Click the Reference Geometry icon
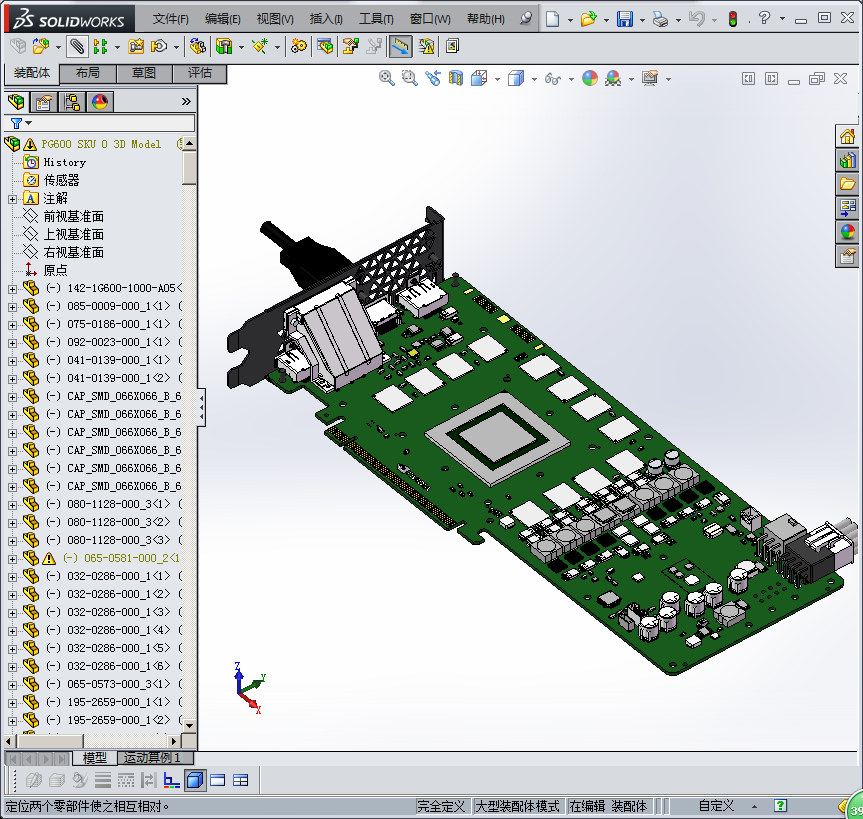 coord(260,46)
